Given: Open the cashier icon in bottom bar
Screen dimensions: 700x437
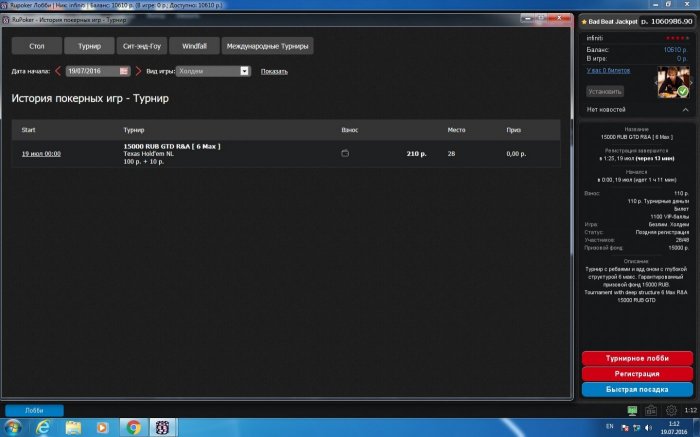Looking at the screenshot, I should [651, 410].
